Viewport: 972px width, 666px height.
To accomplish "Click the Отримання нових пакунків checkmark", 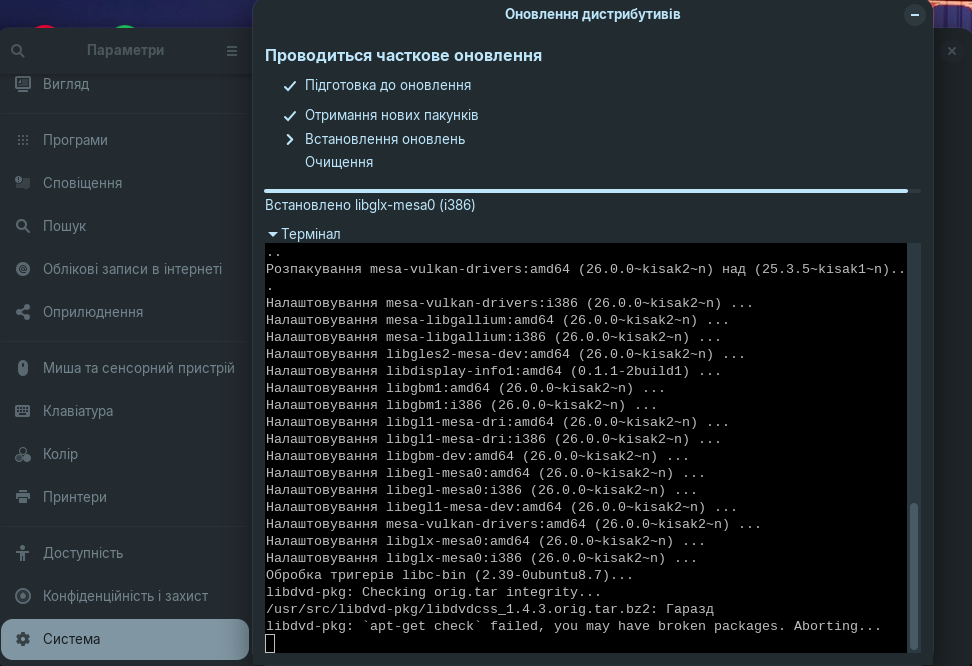I will [290, 116].
